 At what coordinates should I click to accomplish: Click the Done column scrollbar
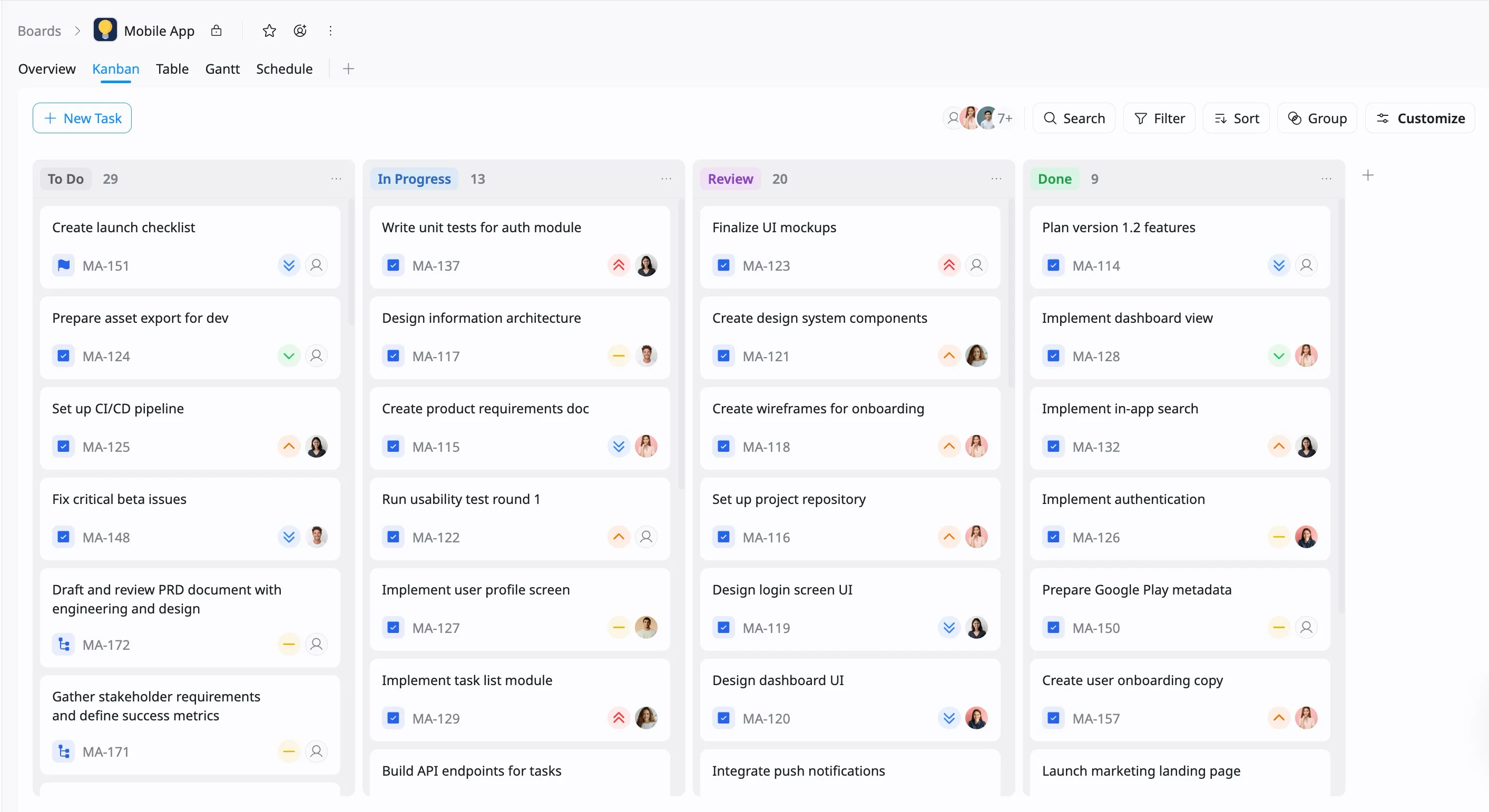point(1341,407)
